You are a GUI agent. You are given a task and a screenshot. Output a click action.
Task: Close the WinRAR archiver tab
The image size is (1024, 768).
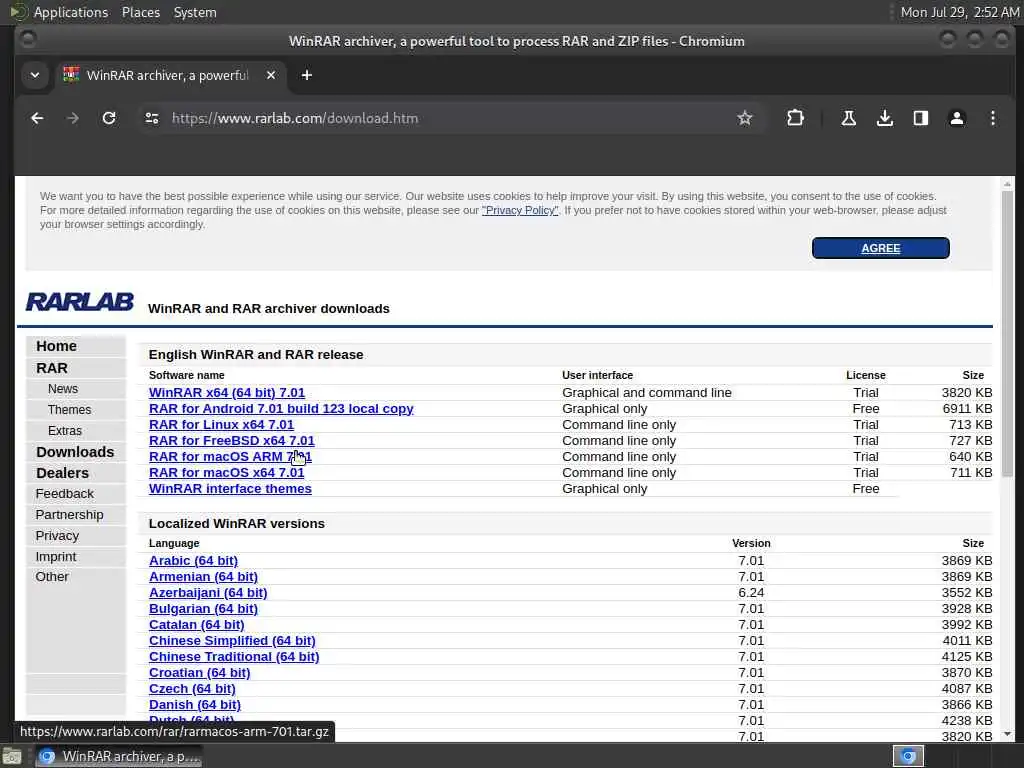click(x=271, y=75)
